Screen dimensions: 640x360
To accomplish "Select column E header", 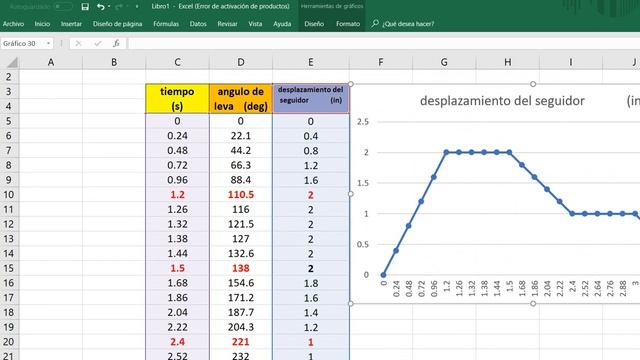I will (311, 62).
